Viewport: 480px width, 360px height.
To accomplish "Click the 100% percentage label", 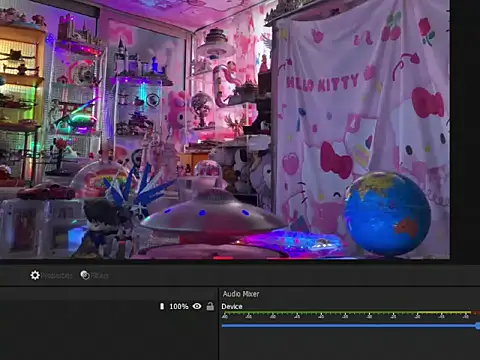I will pos(179,306).
